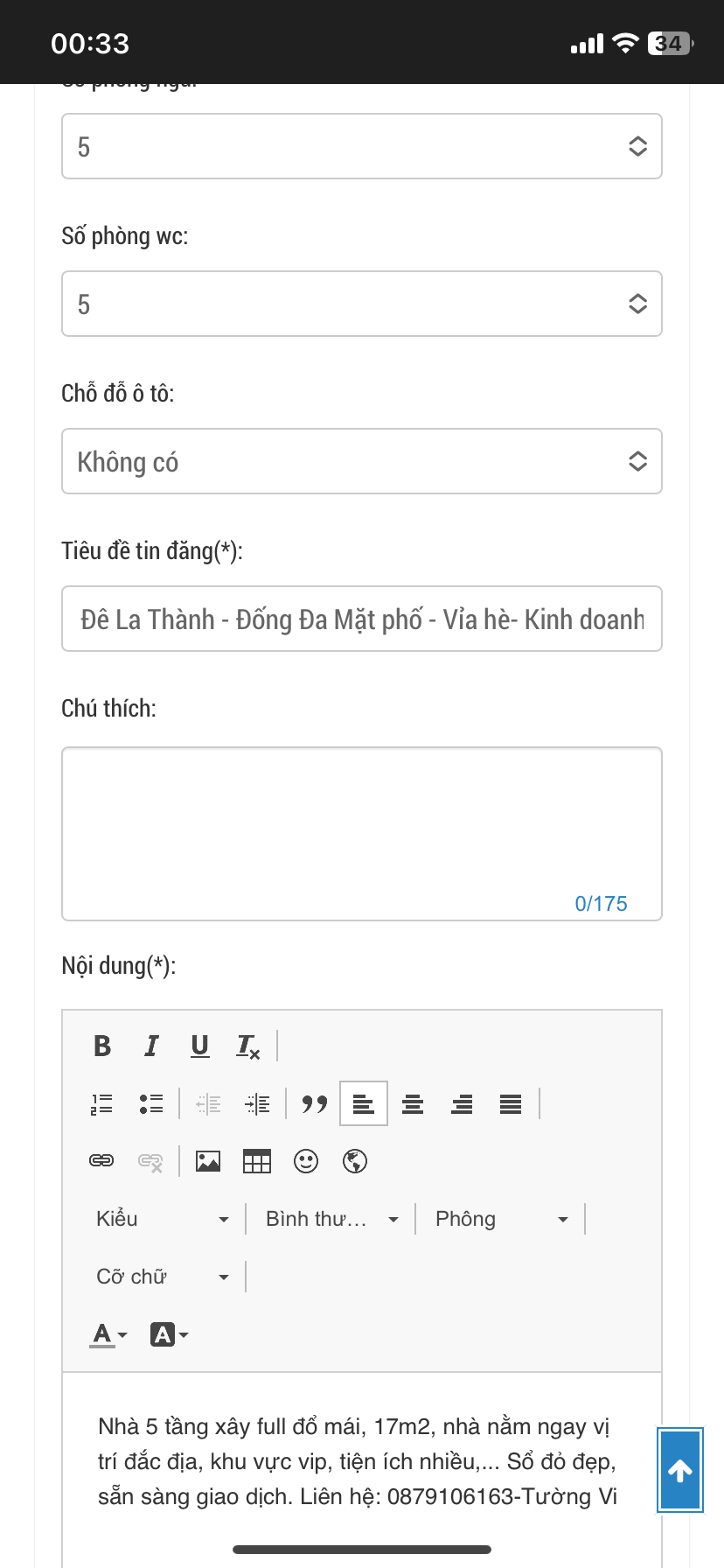Click the Nội dung(*) label

coord(118,966)
